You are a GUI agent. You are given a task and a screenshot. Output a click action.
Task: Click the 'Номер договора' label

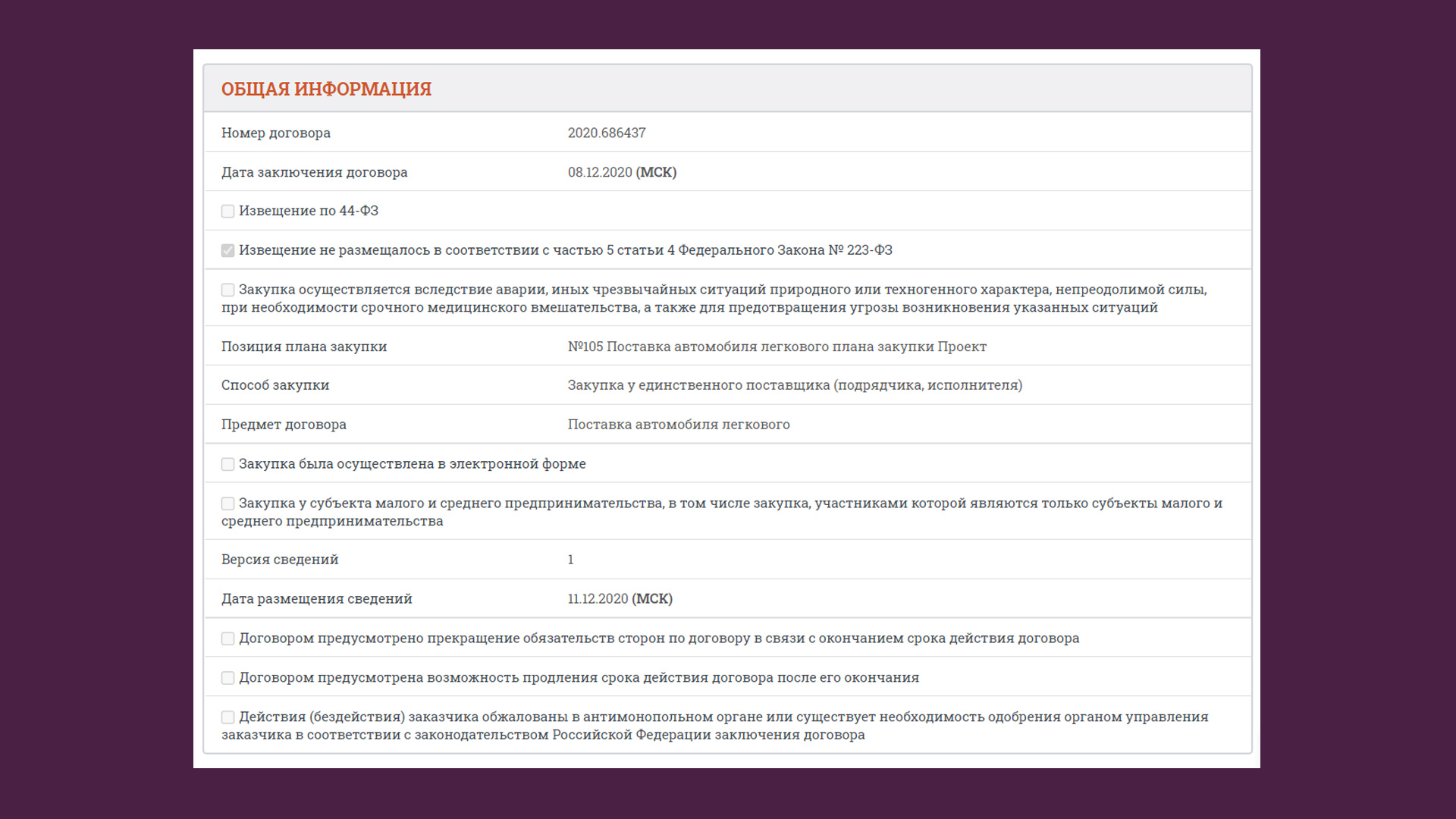(275, 133)
